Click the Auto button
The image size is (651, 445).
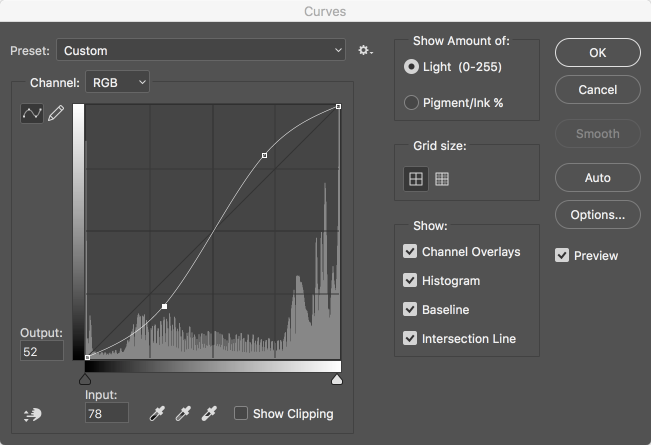pyautogui.click(x=597, y=178)
